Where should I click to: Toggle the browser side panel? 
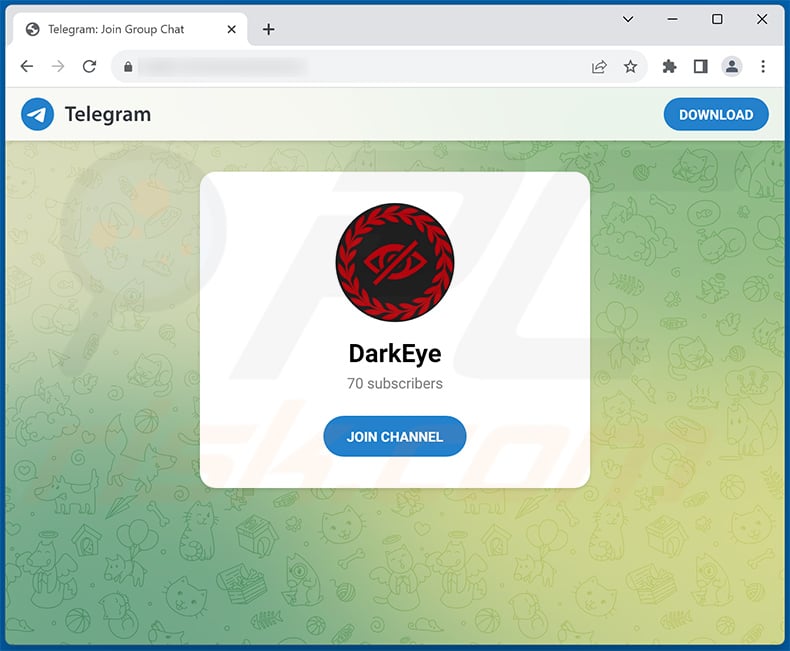click(700, 67)
